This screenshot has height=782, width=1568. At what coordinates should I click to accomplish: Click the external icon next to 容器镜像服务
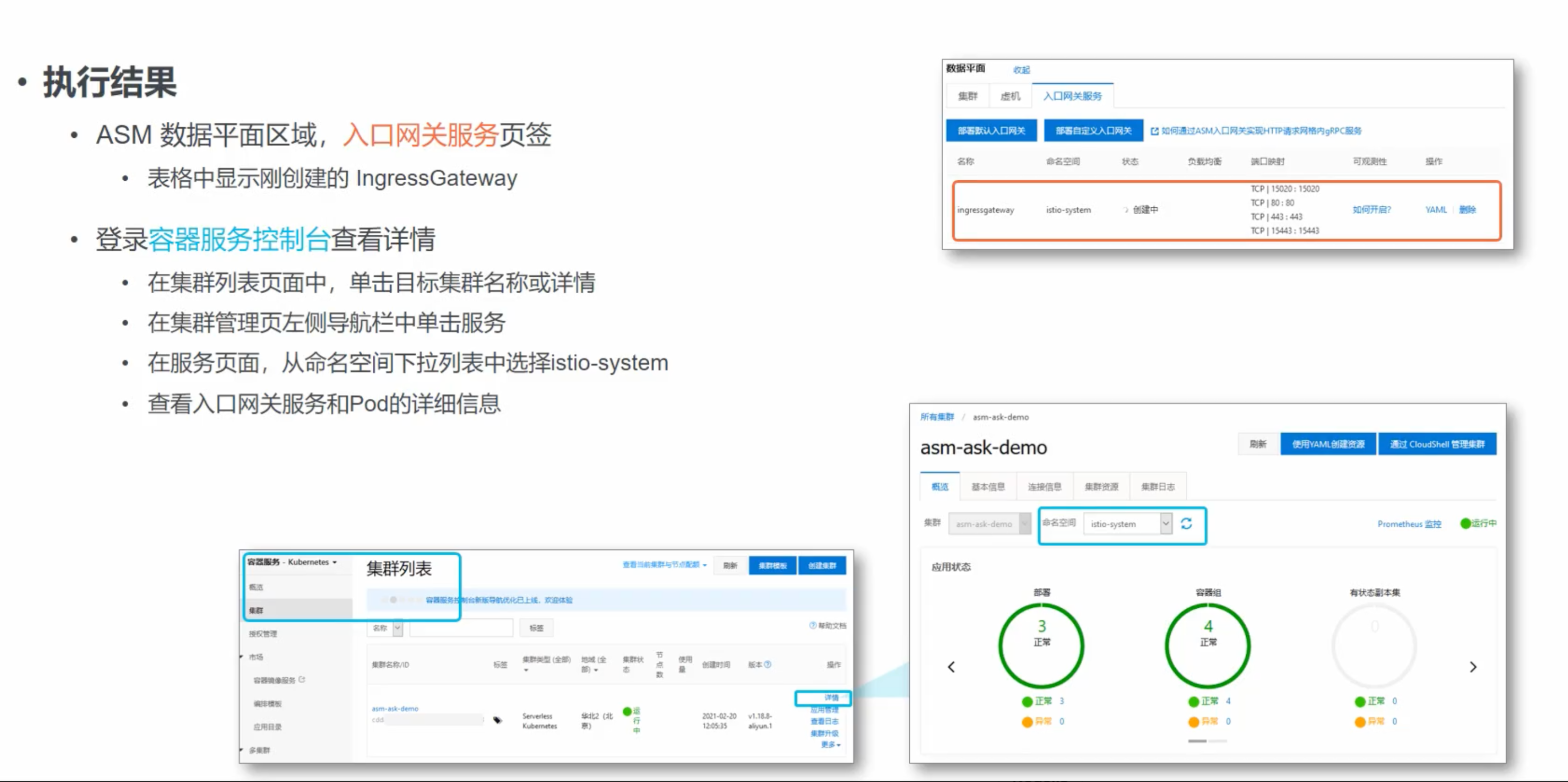pos(302,679)
